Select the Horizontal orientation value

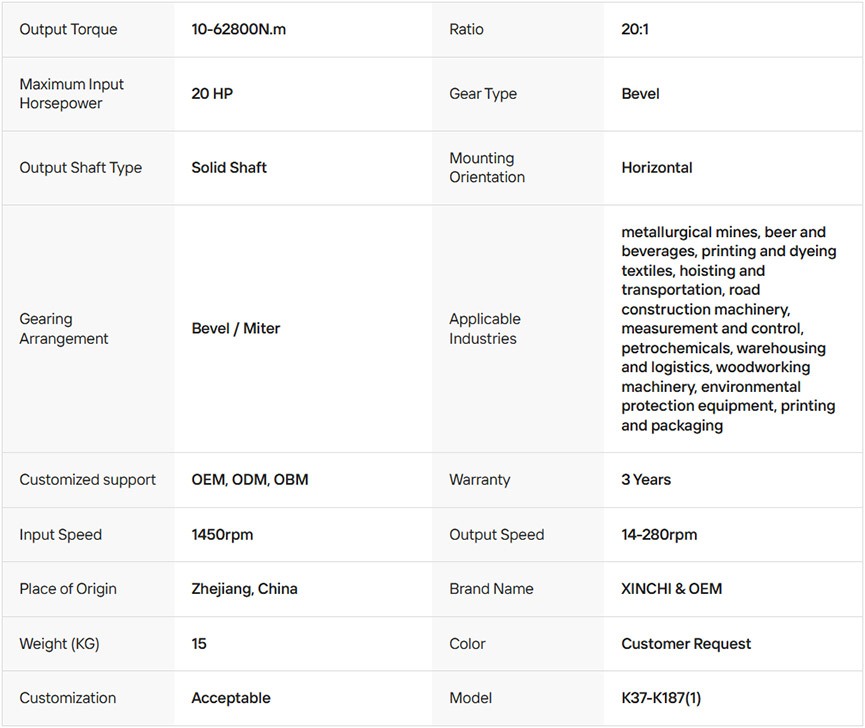(x=657, y=168)
